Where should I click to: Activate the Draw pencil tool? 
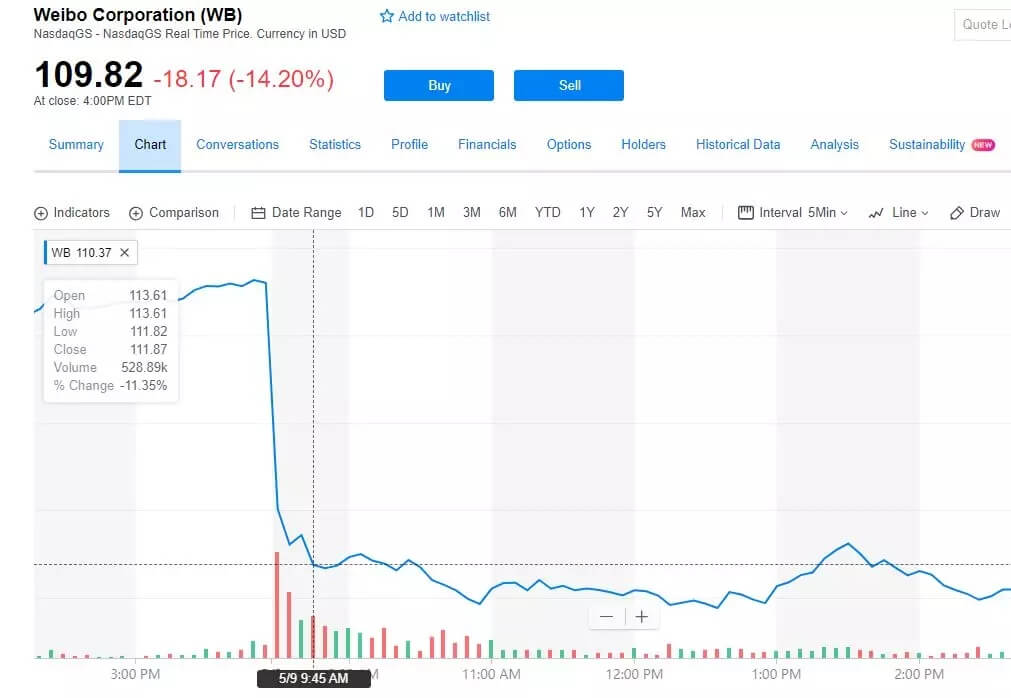click(x=957, y=213)
